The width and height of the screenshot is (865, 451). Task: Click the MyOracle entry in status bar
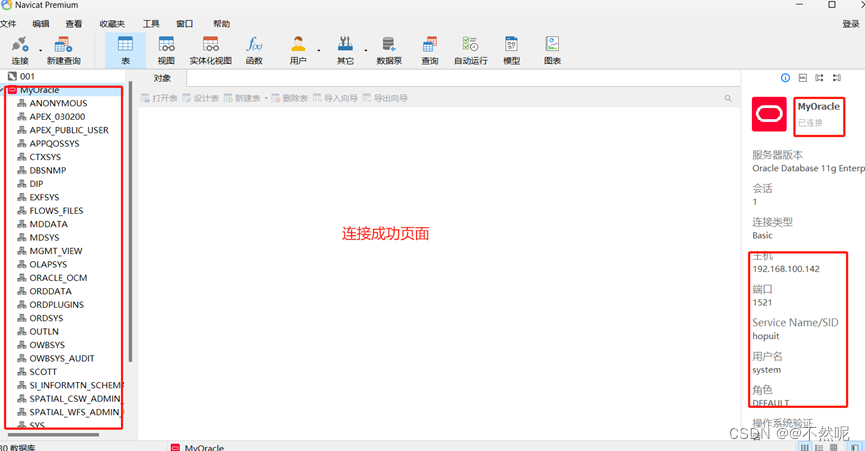pyautogui.click(x=197, y=447)
